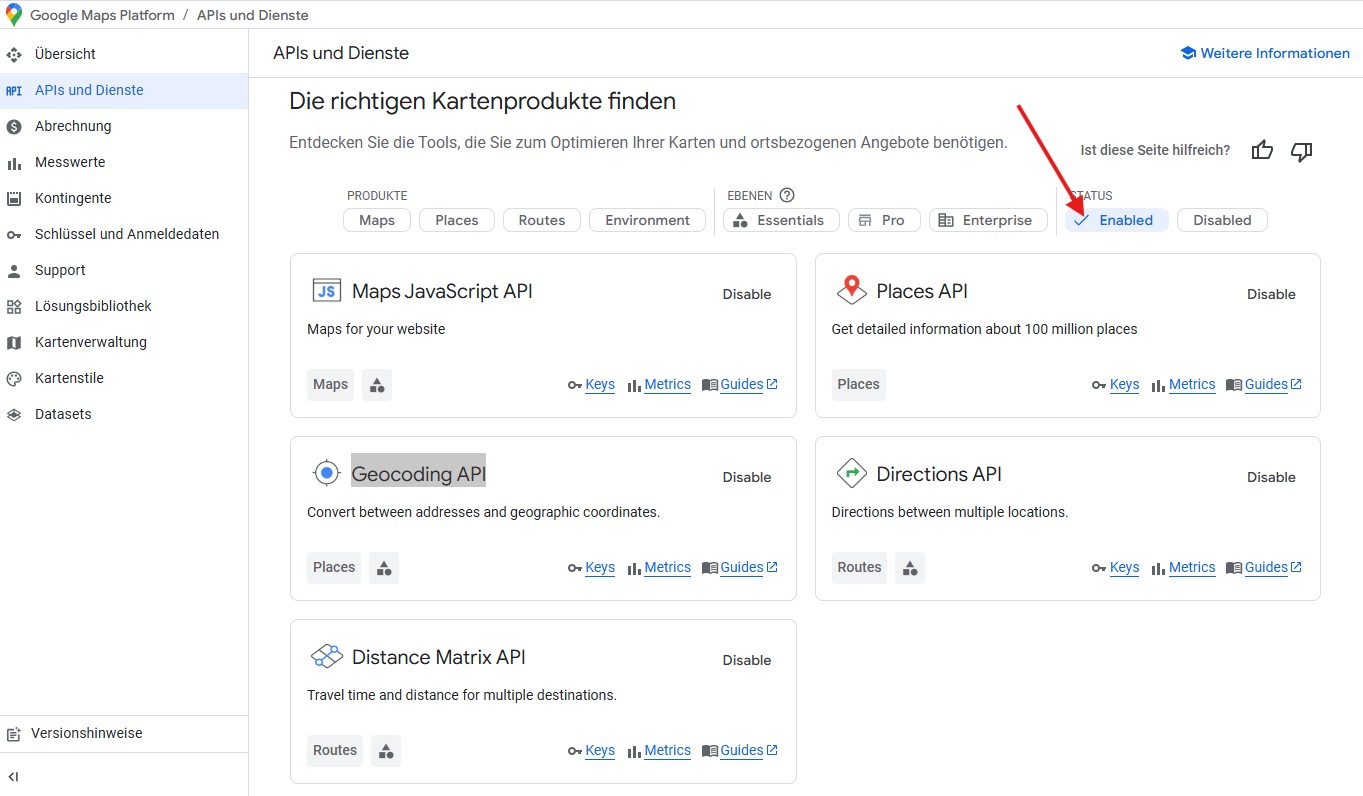Click the Places API pin icon
The image size is (1363, 796).
pyautogui.click(x=851, y=291)
